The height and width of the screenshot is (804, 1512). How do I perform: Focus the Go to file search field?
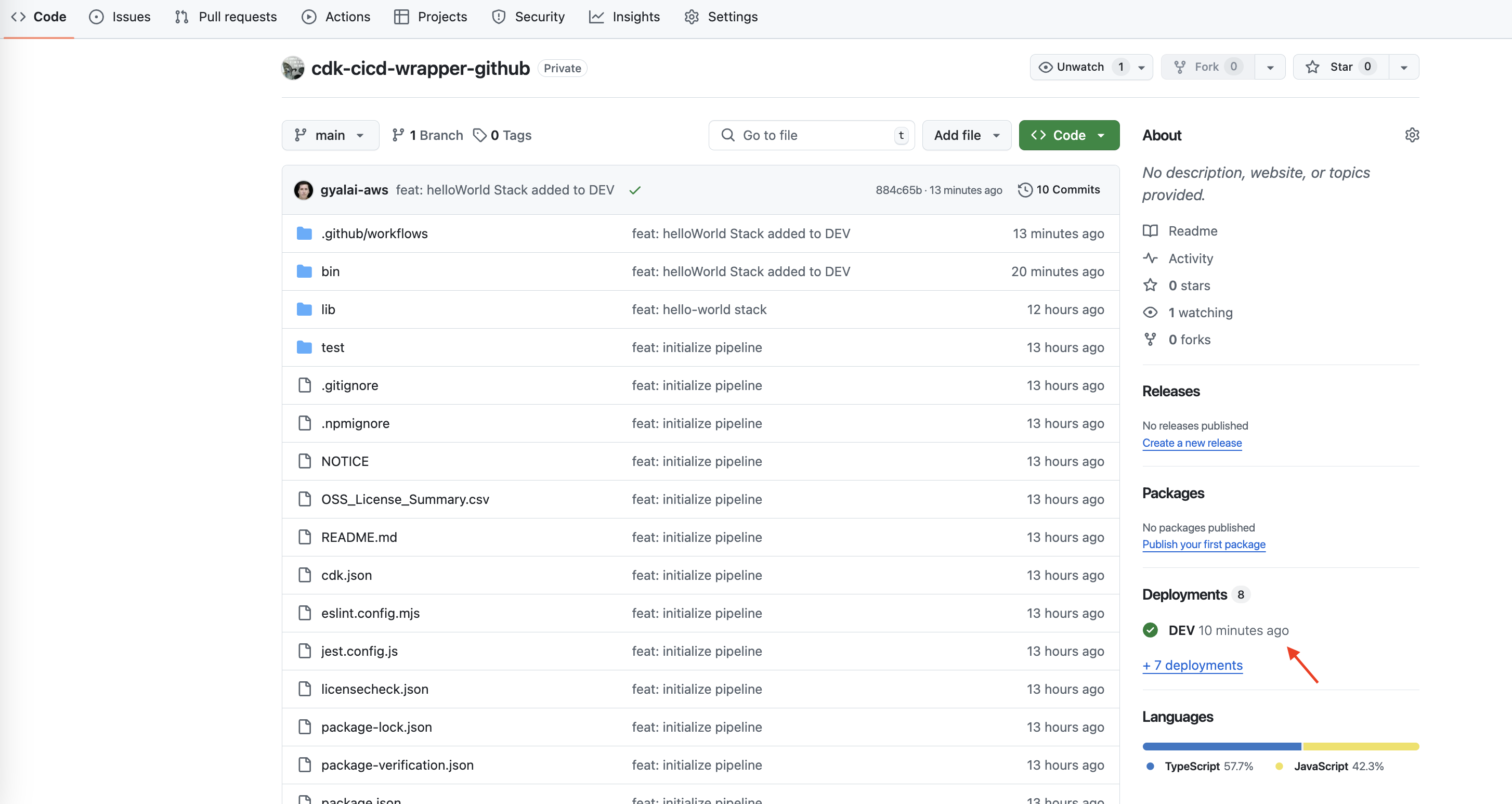click(811, 135)
